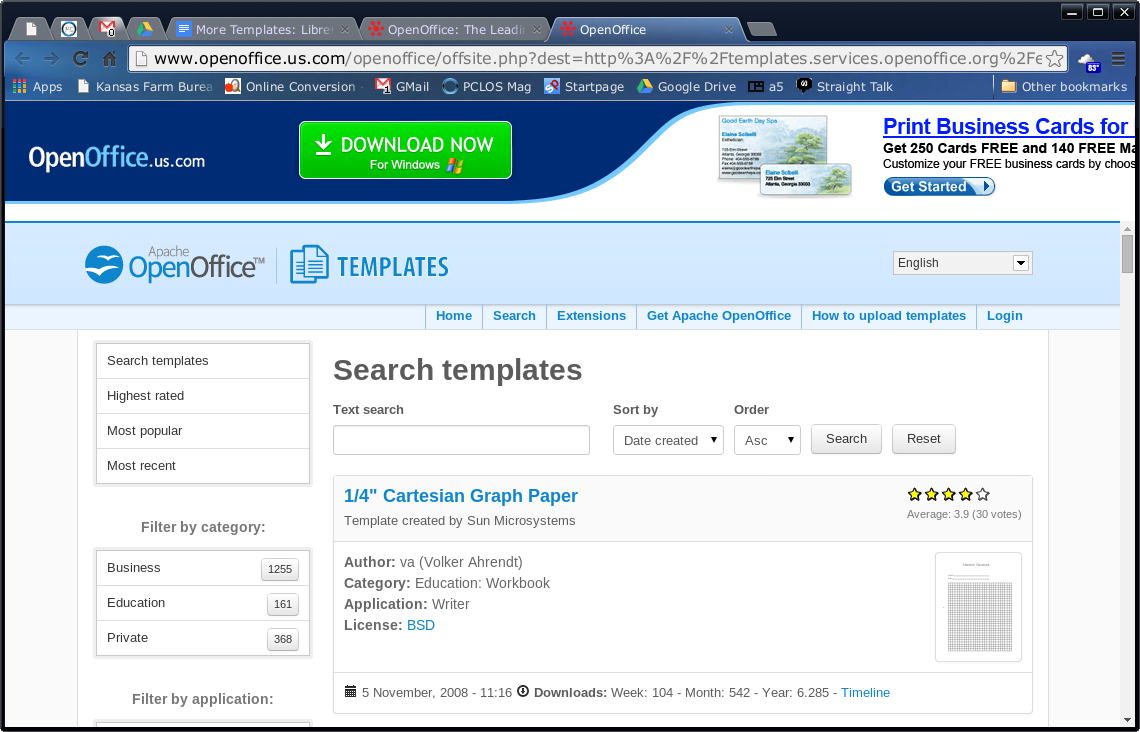
Task: Open How to upload templates
Action: [888, 316]
